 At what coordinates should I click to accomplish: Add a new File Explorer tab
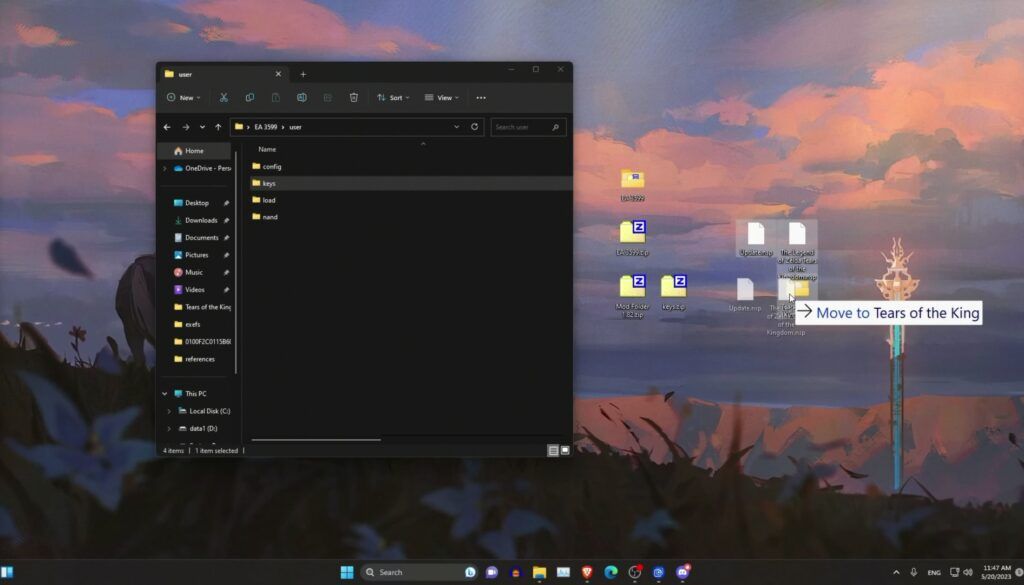[303, 74]
